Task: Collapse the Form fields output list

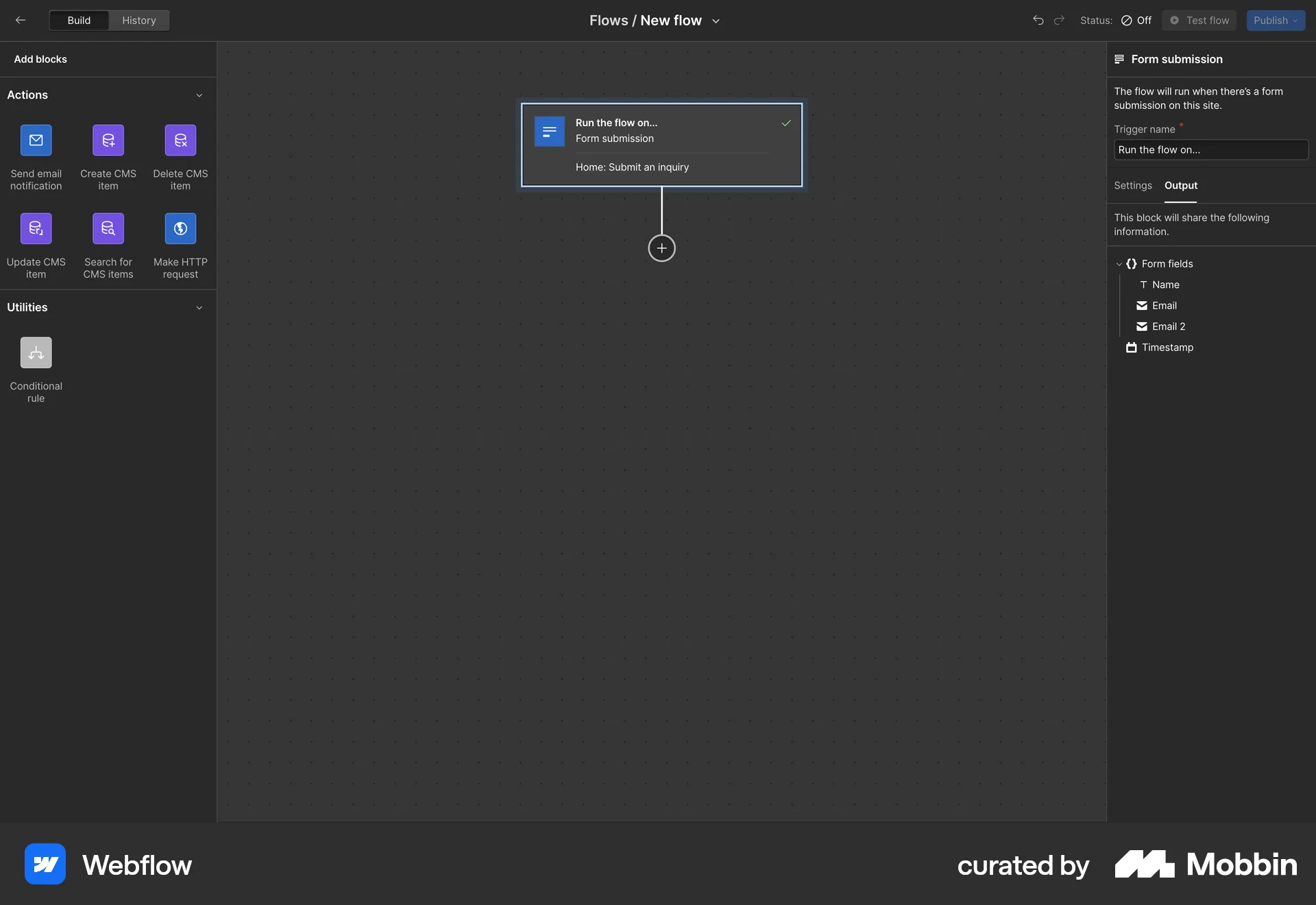Action: [x=1119, y=263]
